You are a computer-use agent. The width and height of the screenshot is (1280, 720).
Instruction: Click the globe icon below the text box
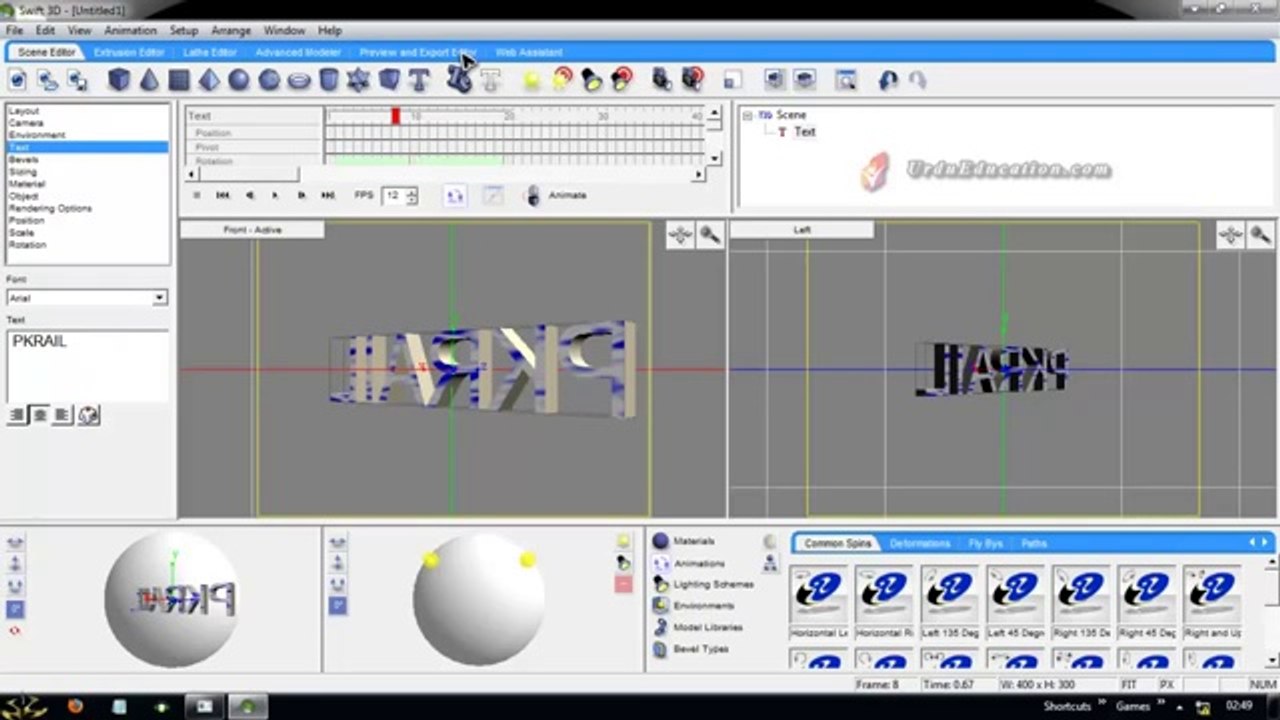[x=89, y=415]
